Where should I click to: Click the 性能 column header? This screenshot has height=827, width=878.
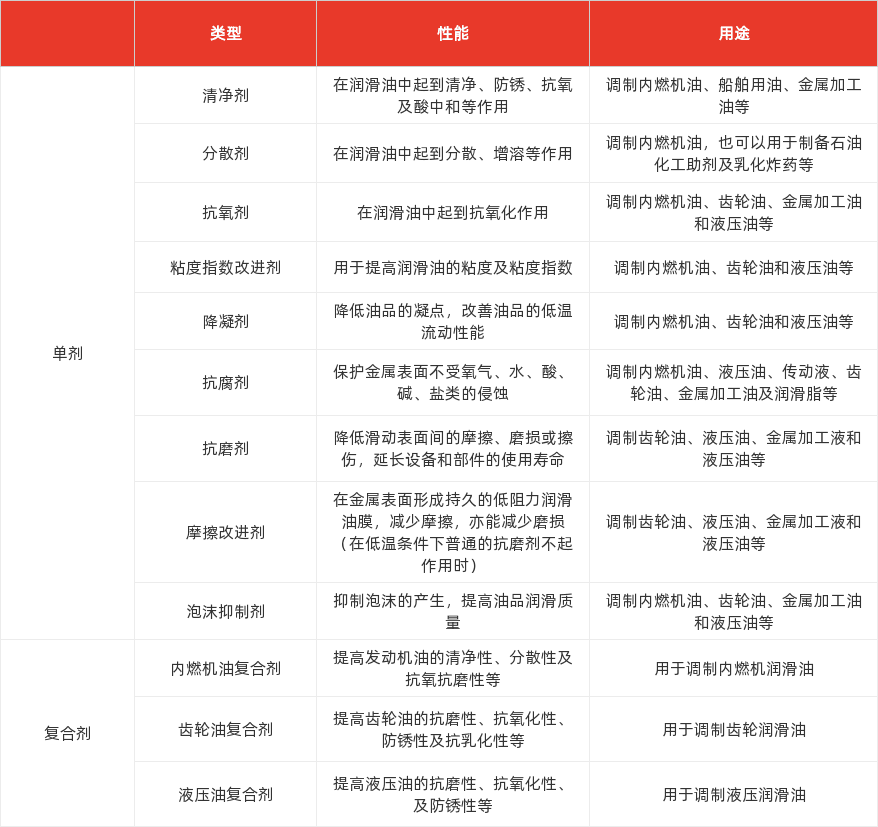453,34
